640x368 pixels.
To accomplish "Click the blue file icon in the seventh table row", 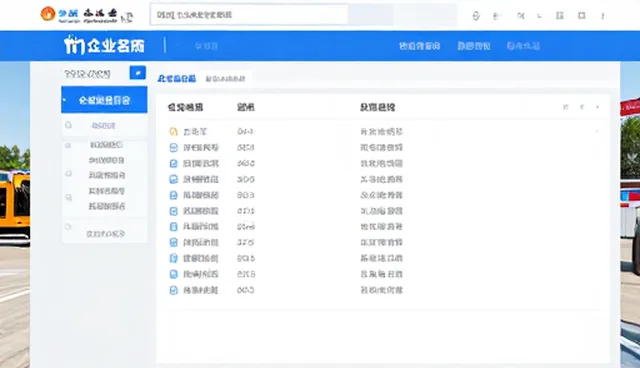I will pos(173,226).
